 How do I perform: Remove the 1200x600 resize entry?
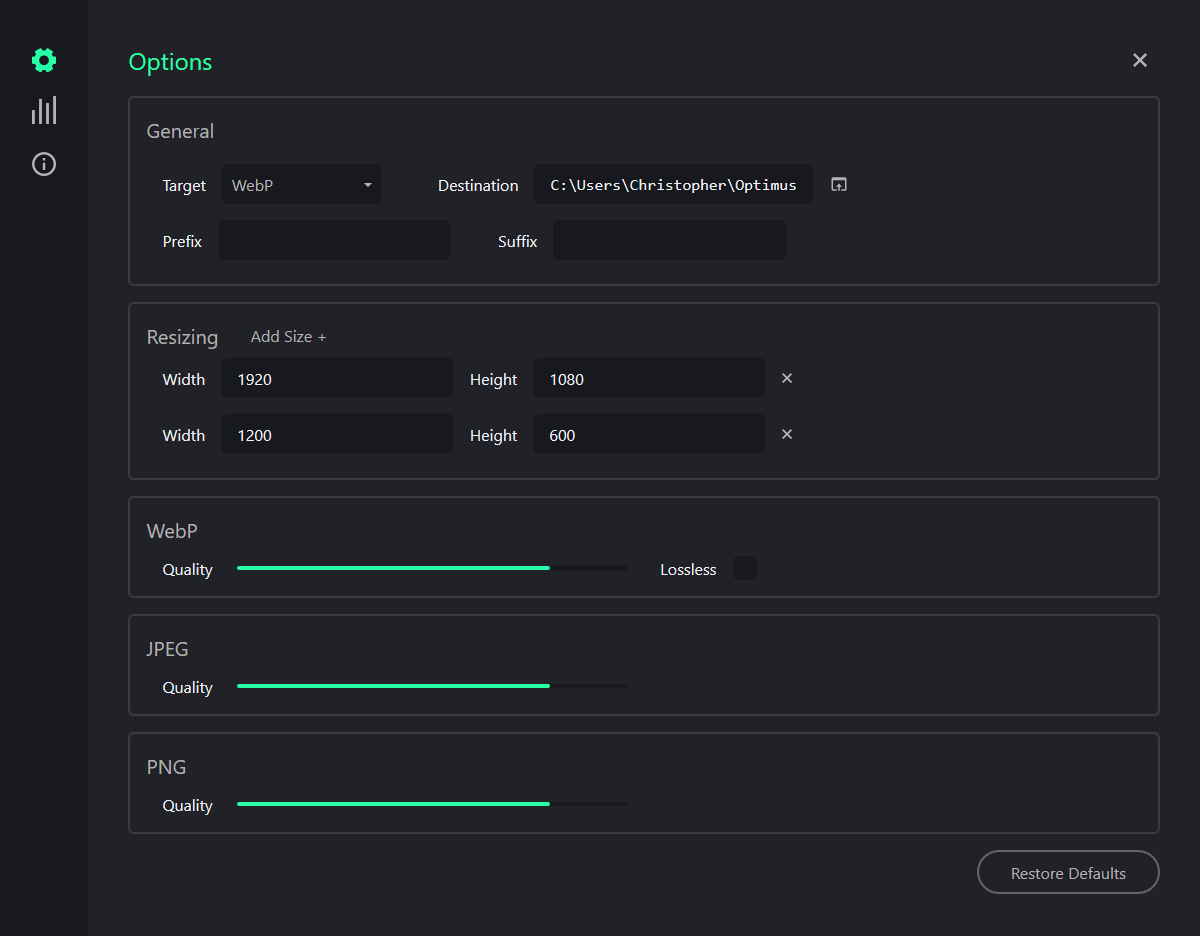787,434
